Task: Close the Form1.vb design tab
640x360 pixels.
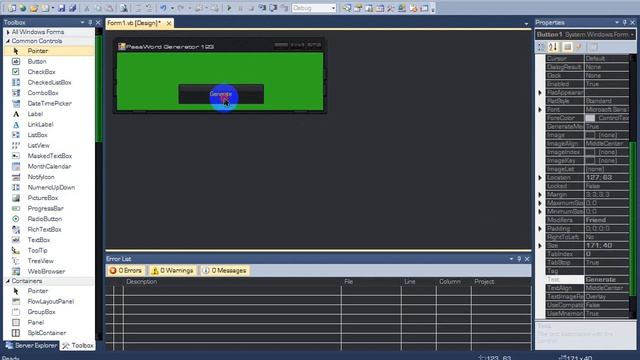Action: click(169, 23)
